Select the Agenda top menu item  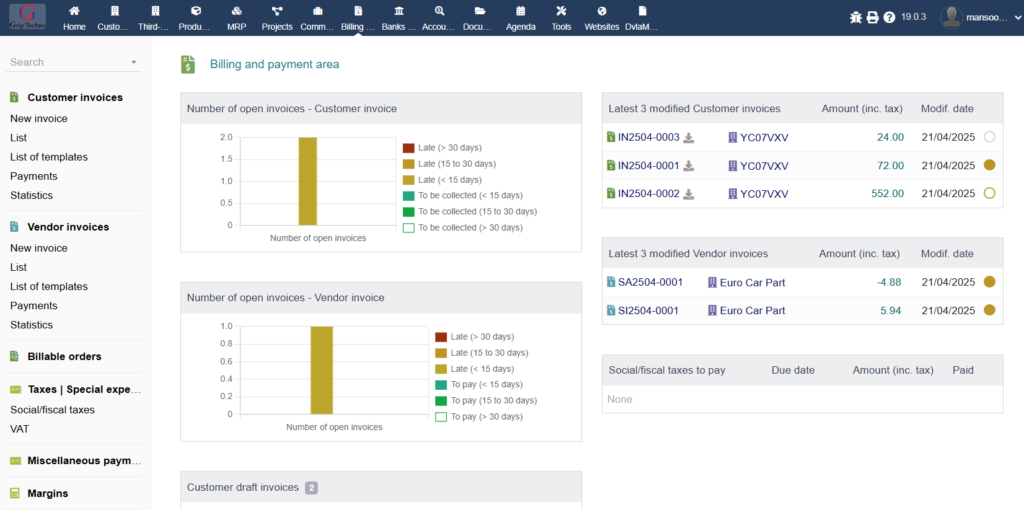click(520, 17)
